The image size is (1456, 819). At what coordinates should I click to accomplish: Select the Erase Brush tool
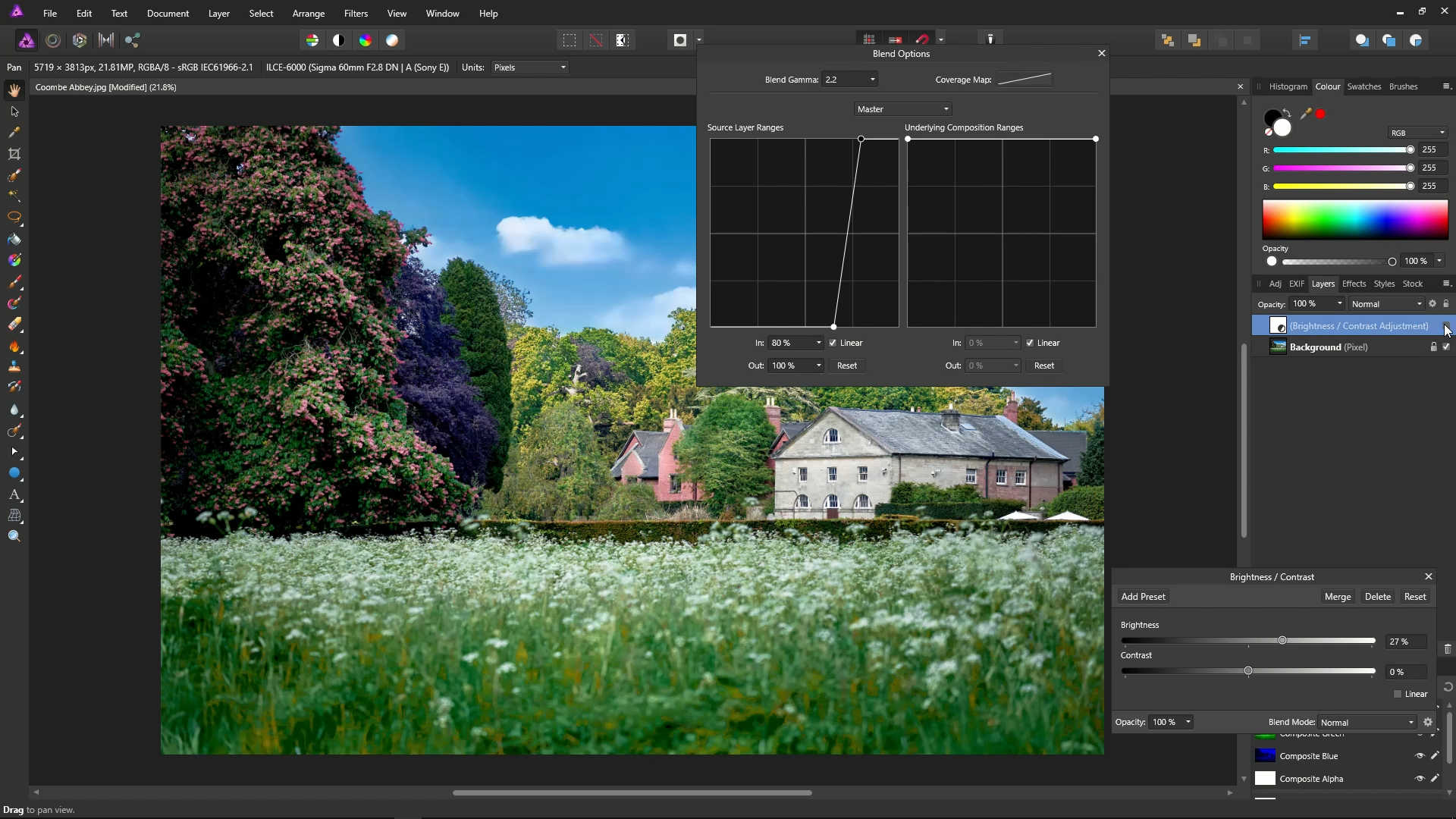tap(14, 325)
